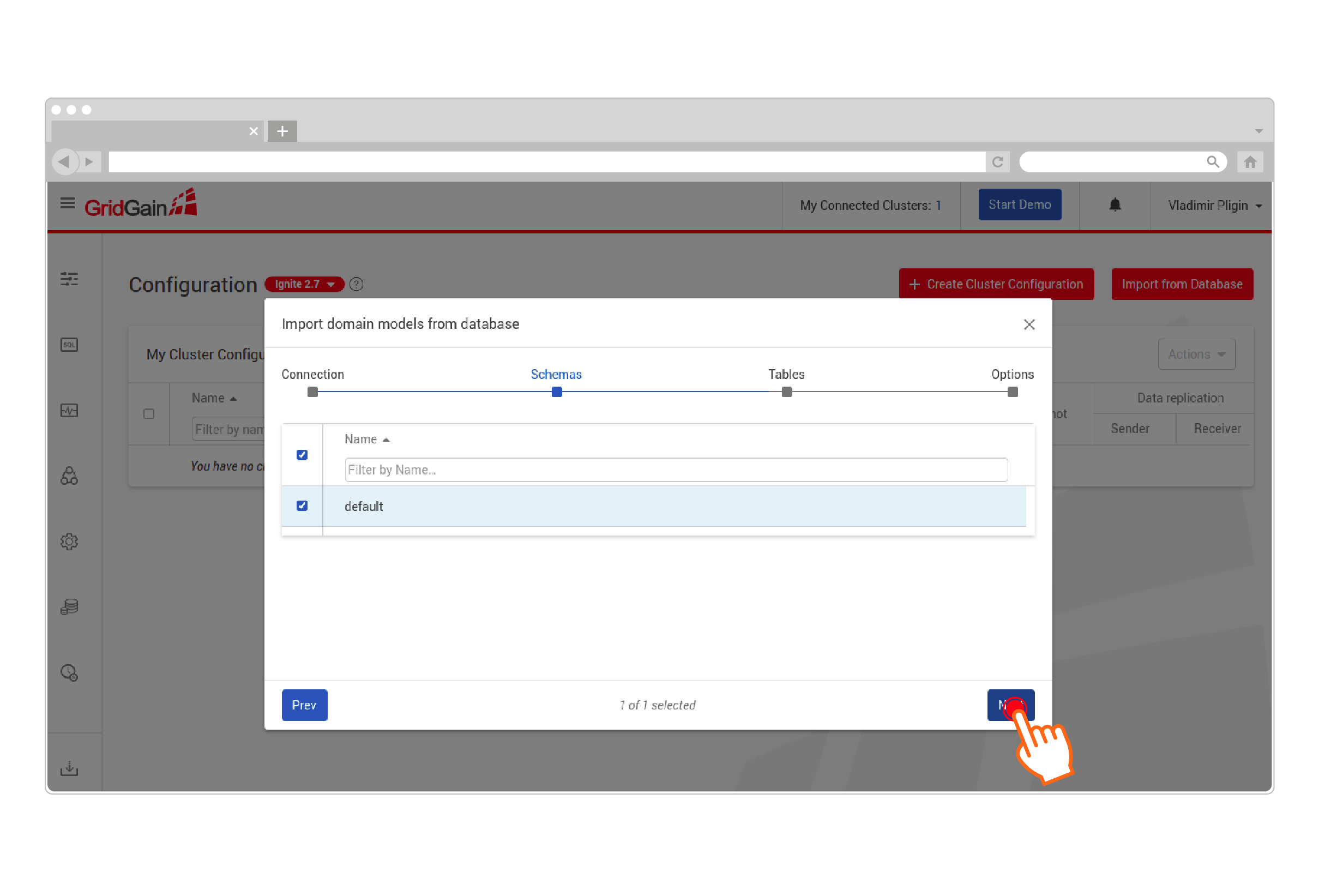The width and height of the screenshot is (1319, 896).
Task: Click the Start Demo button
Action: click(x=1019, y=205)
